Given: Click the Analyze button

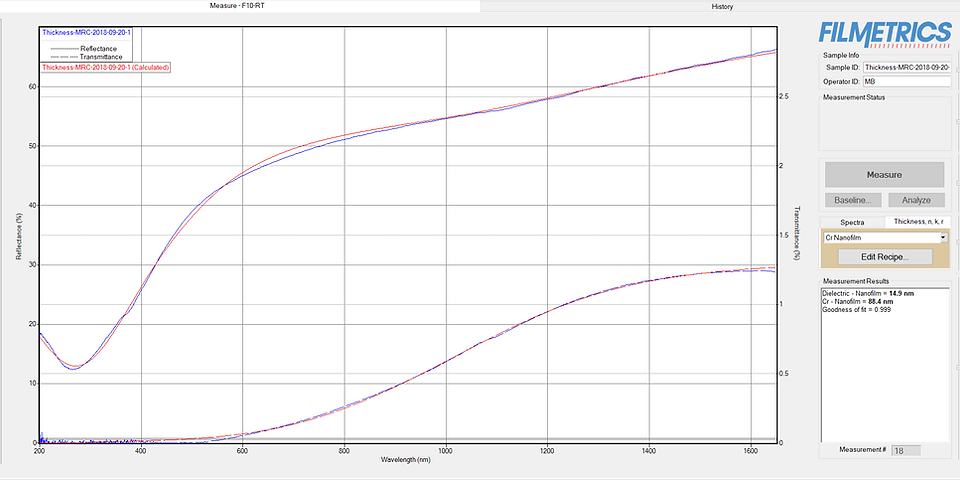Looking at the screenshot, I should point(915,200).
